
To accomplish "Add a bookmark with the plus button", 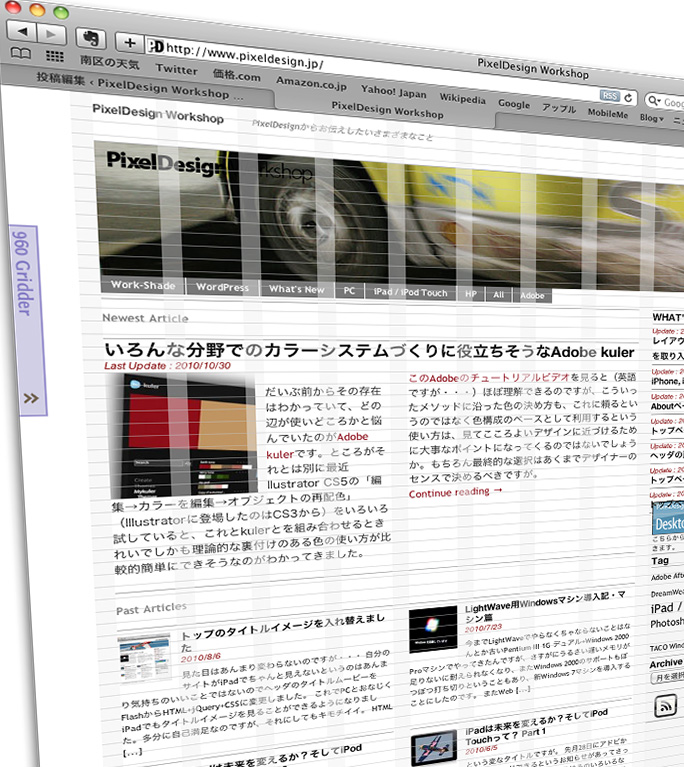I will coord(129,43).
